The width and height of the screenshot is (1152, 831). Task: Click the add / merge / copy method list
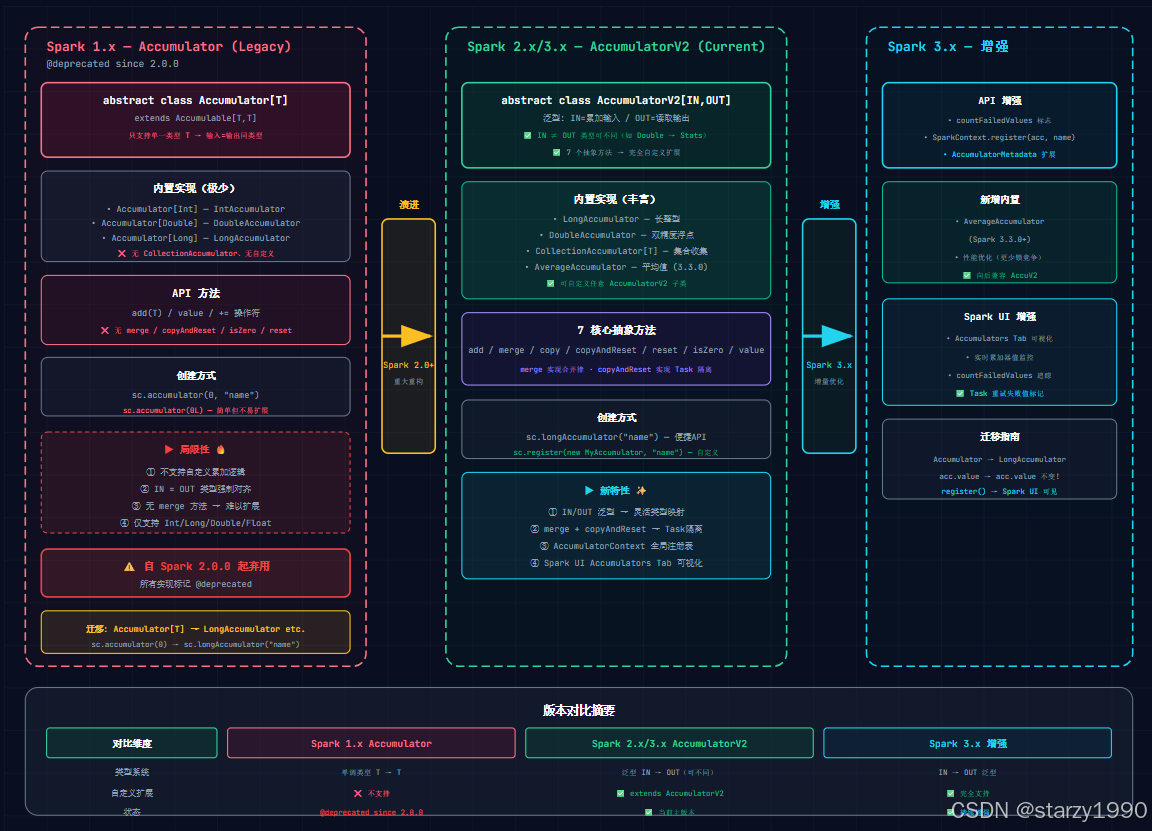pos(616,350)
